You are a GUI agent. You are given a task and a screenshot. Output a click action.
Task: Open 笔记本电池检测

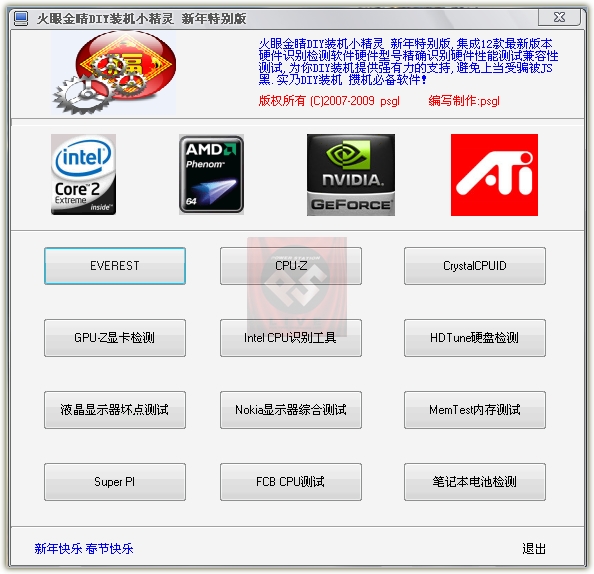475,482
